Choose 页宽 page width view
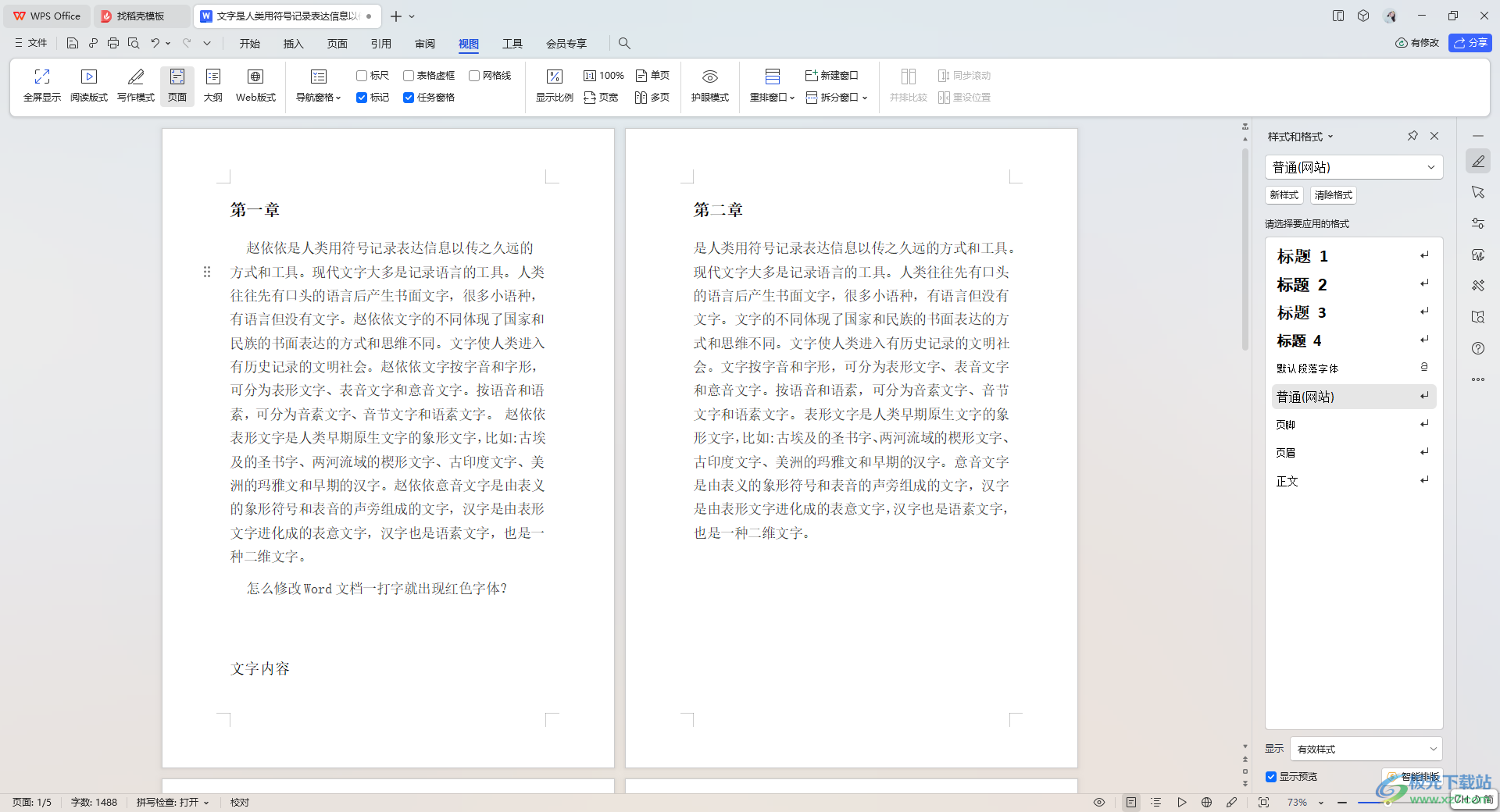Image resolution: width=1500 pixels, height=812 pixels. click(601, 98)
